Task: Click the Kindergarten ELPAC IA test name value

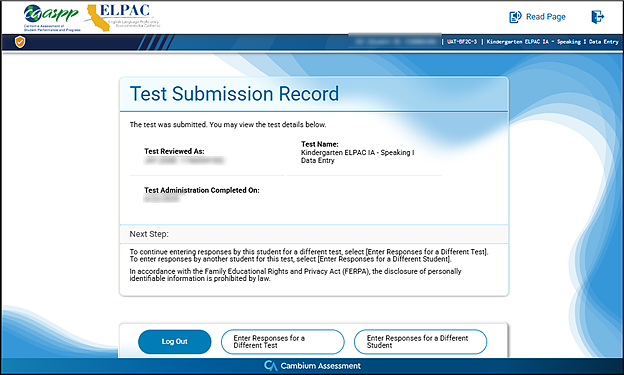Action: point(357,156)
